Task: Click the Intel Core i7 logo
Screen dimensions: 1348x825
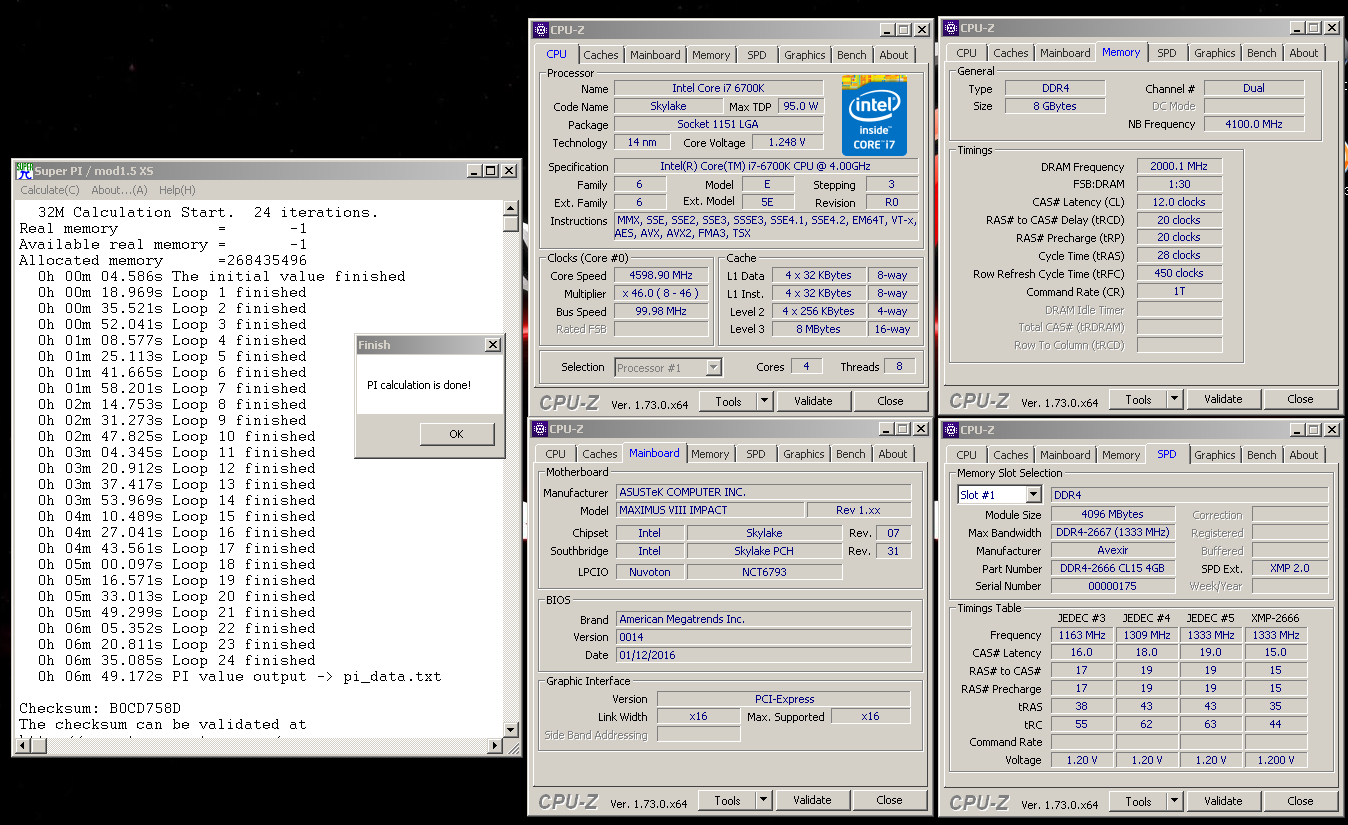Action: coord(874,115)
